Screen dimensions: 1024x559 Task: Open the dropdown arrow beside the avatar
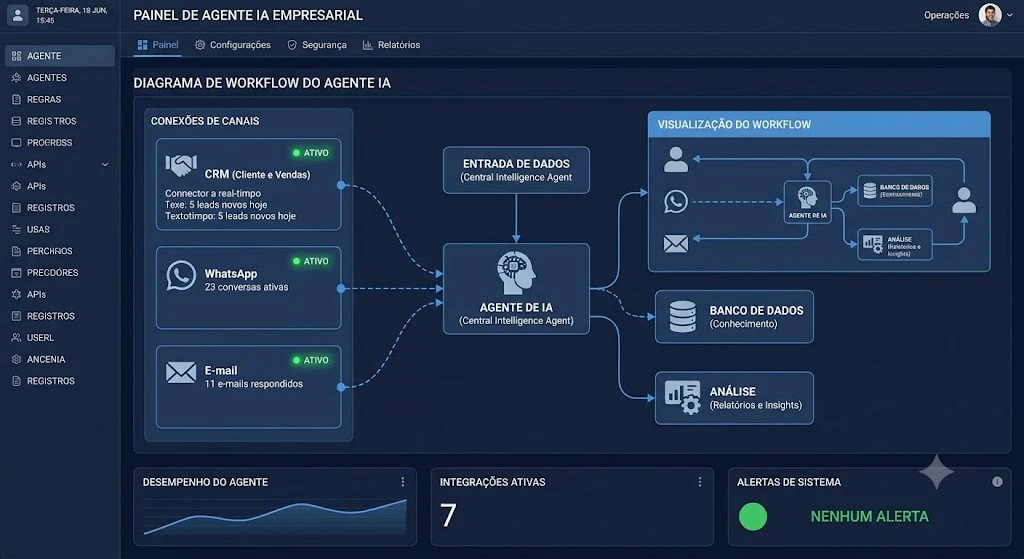[1010, 15]
